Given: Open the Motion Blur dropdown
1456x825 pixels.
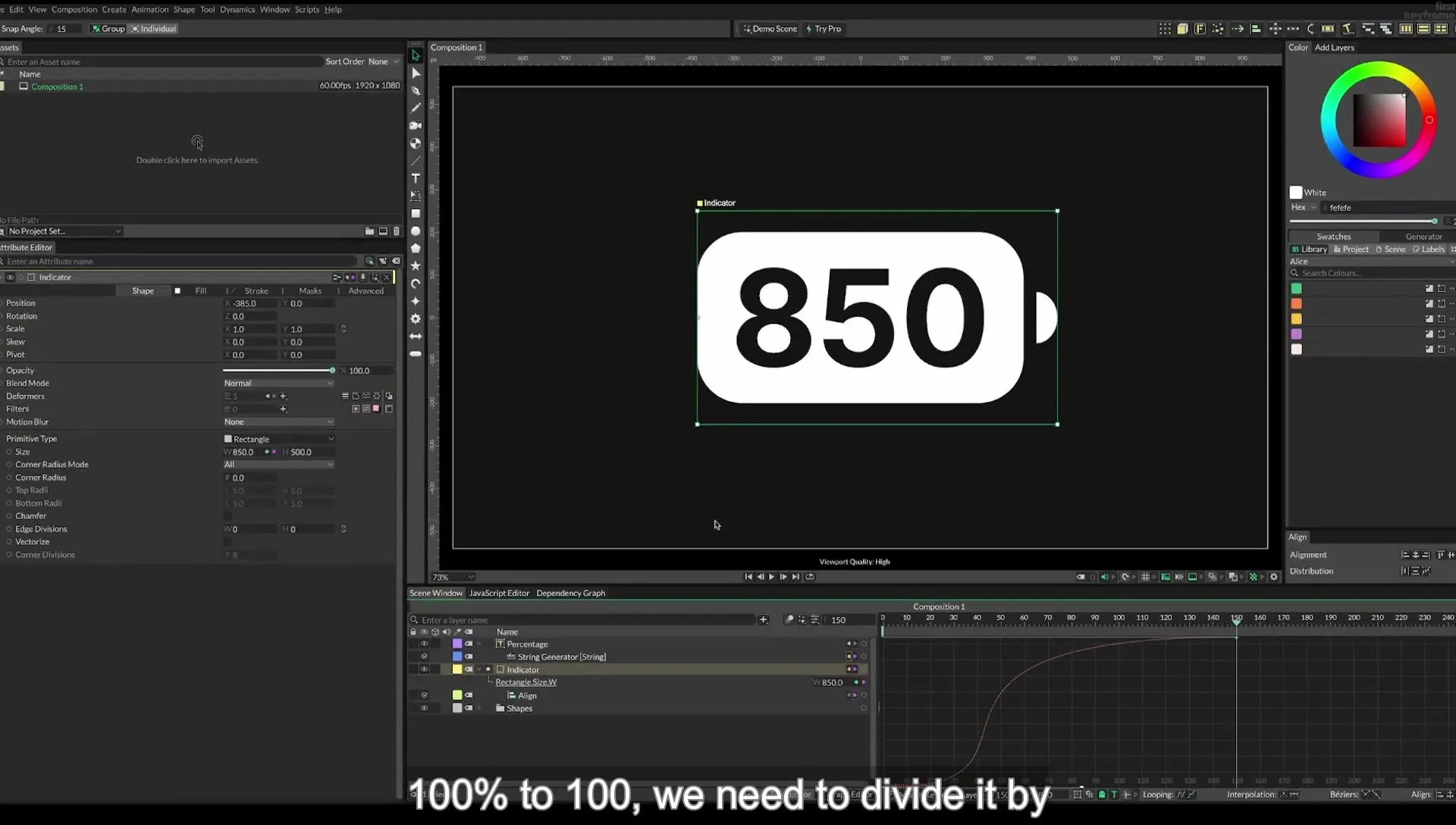Looking at the screenshot, I should (x=278, y=422).
